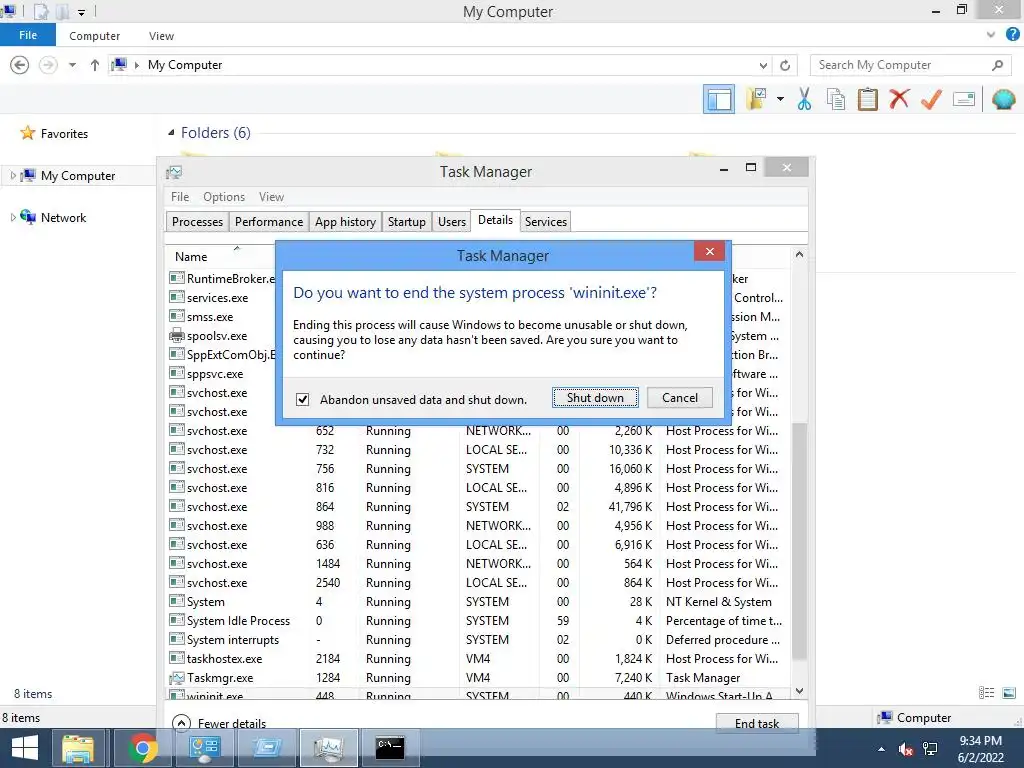Go up one folder level
This screenshot has width=1024, height=768.
pyautogui.click(x=95, y=65)
